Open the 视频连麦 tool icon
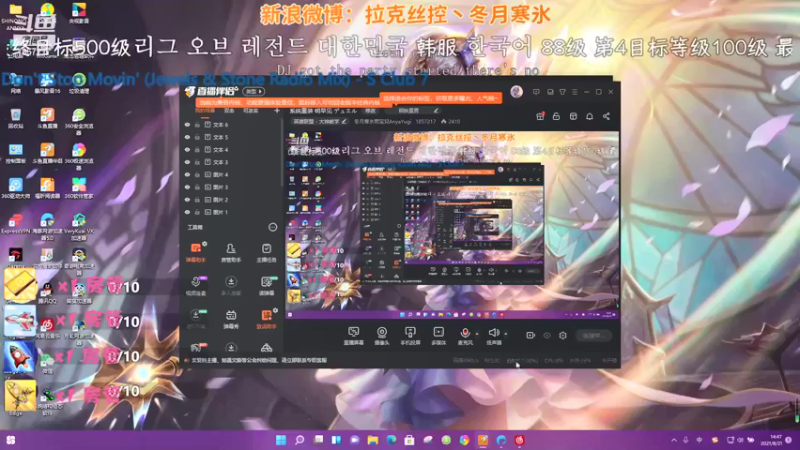The height and width of the screenshot is (450, 800). pyautogui.click(x=195, y=286)
